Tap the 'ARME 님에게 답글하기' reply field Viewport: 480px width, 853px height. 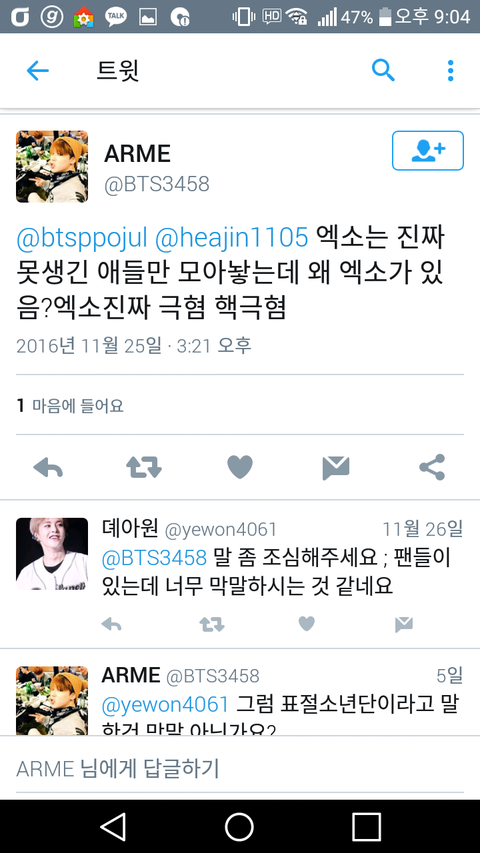click(x=239, y=769)
